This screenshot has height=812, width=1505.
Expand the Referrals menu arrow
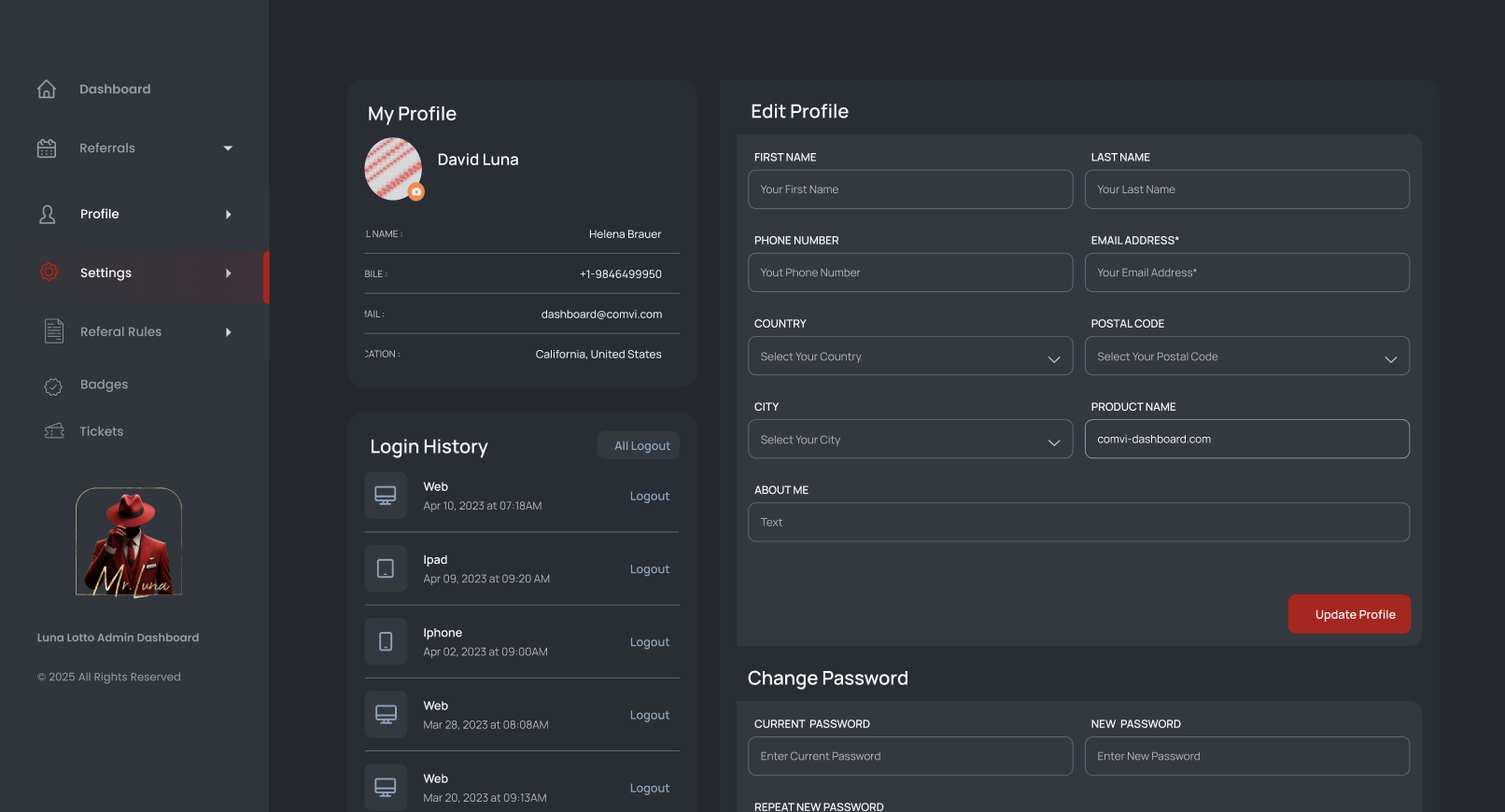click(x=228, y=148)
